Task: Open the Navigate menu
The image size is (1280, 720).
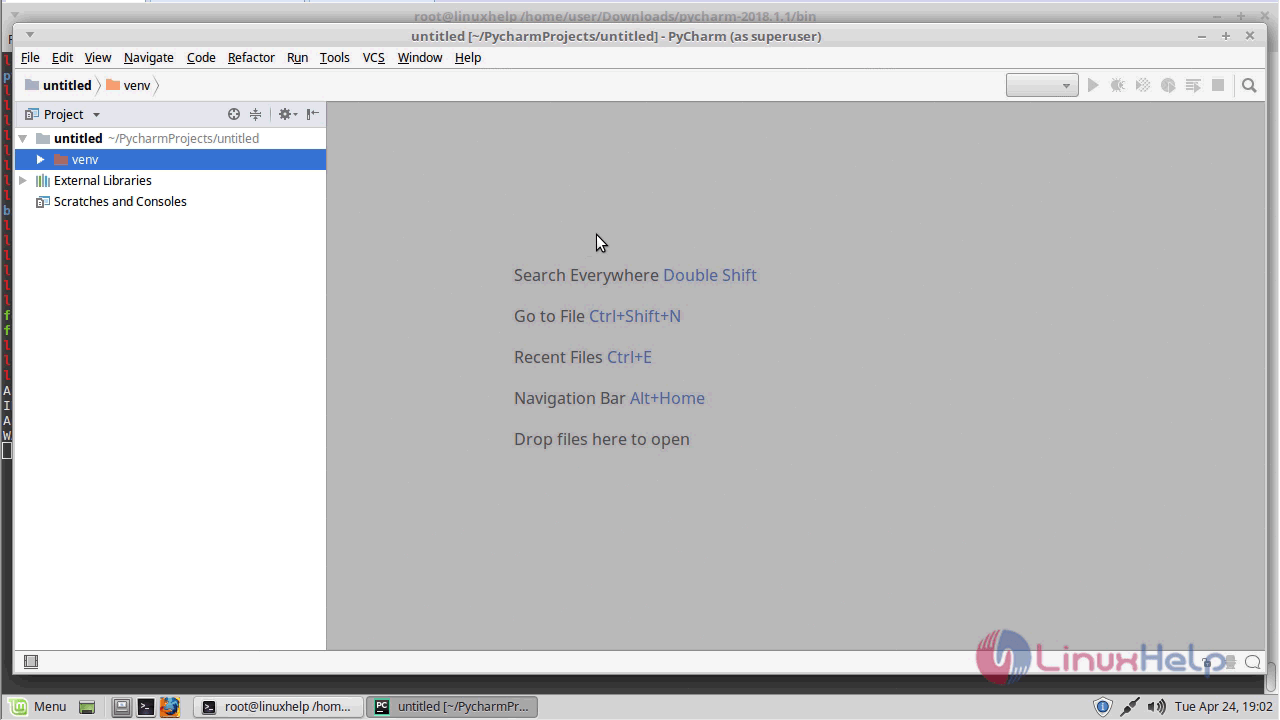Action: pos(149,58)
